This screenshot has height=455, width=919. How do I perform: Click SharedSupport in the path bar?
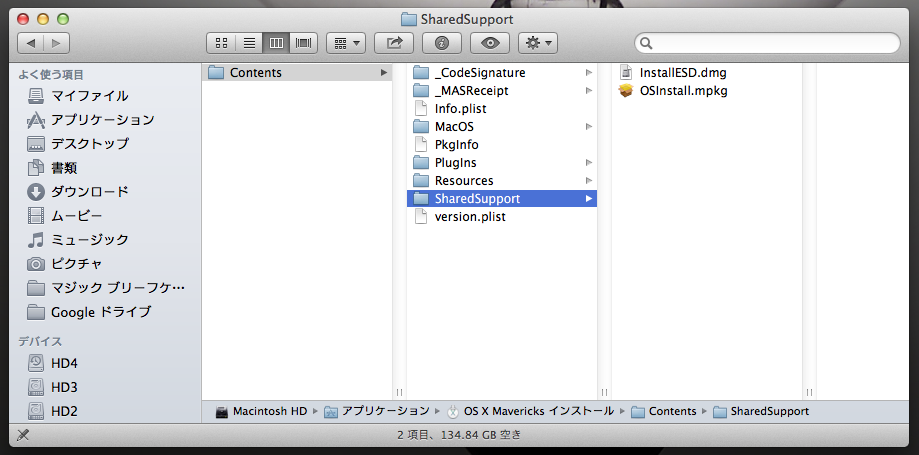pyautogui.click(x=761, y=412)
